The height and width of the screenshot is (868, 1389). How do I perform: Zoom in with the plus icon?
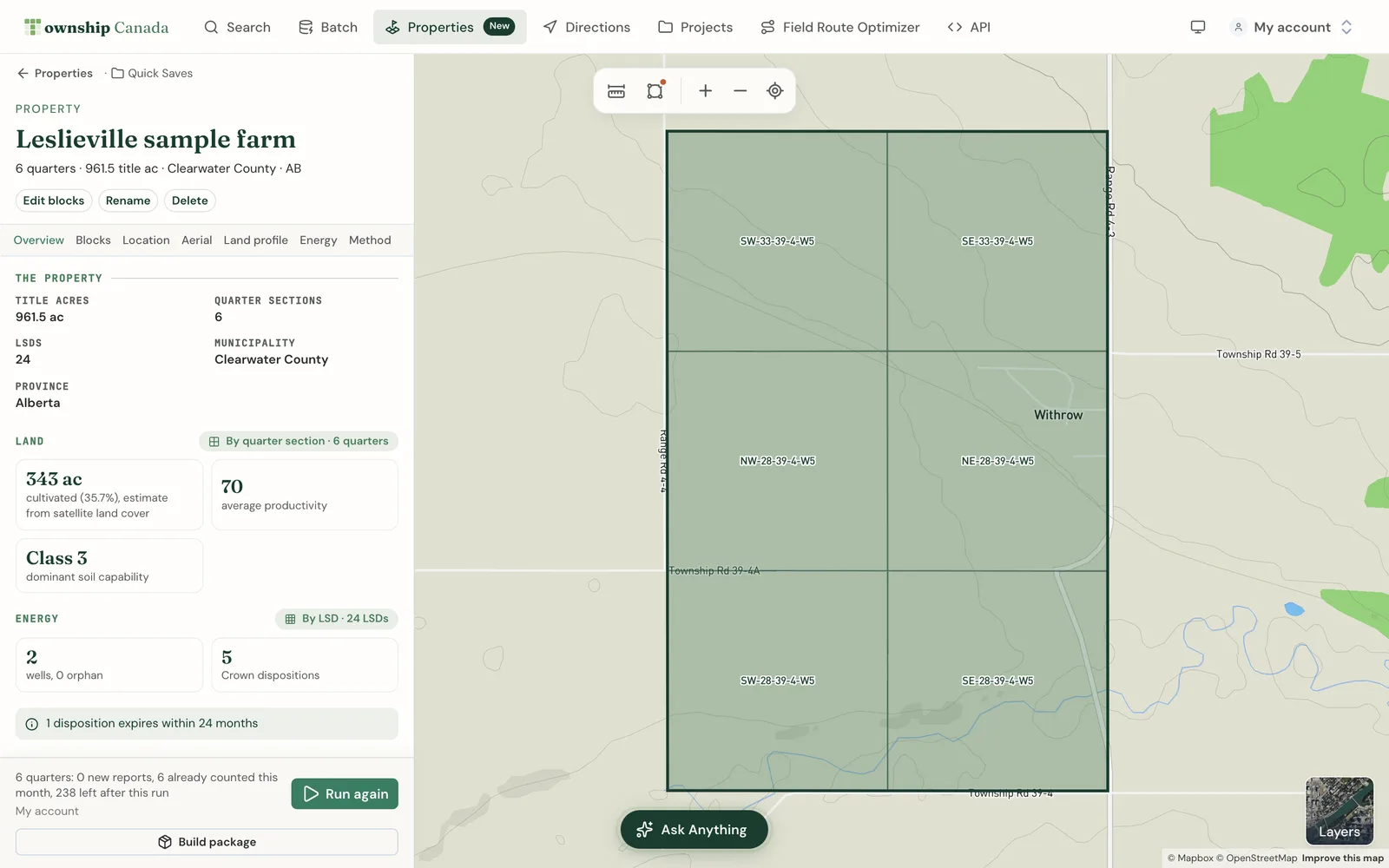click(x=706, y=91)
